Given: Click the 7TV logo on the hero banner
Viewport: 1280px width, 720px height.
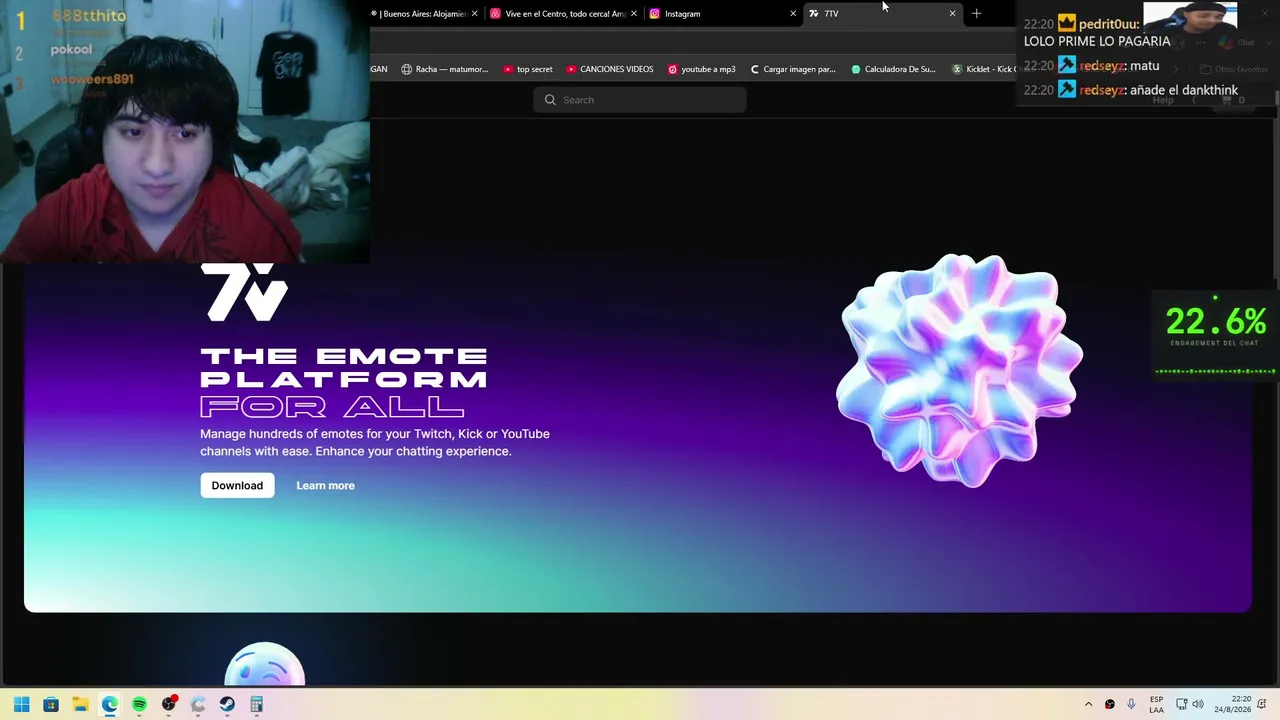Looking at the screenshot, I should [244, 292].
